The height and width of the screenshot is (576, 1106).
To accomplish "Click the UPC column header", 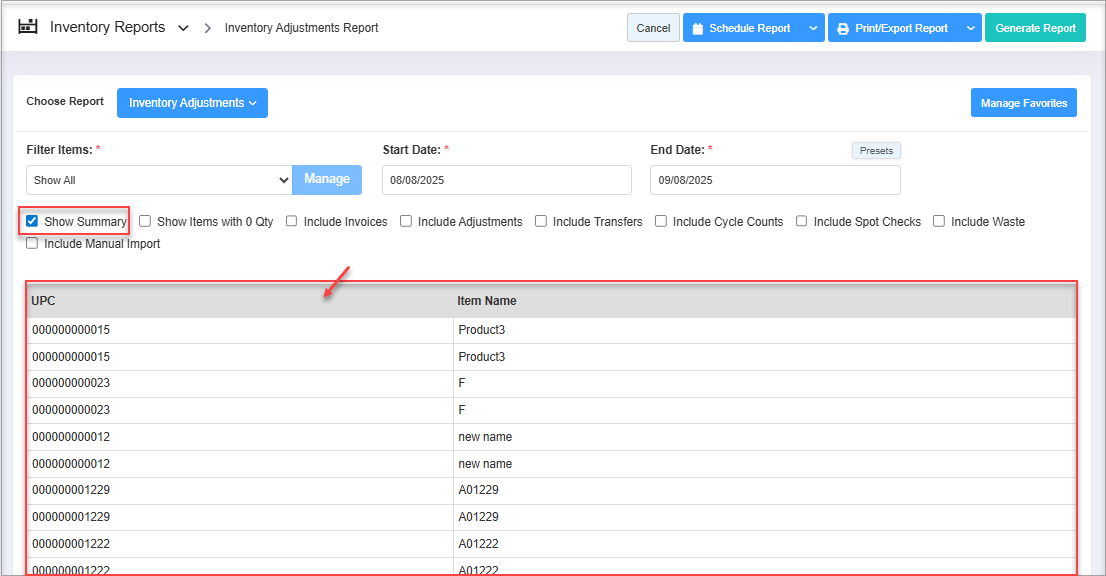I will [x=44, y=300].
